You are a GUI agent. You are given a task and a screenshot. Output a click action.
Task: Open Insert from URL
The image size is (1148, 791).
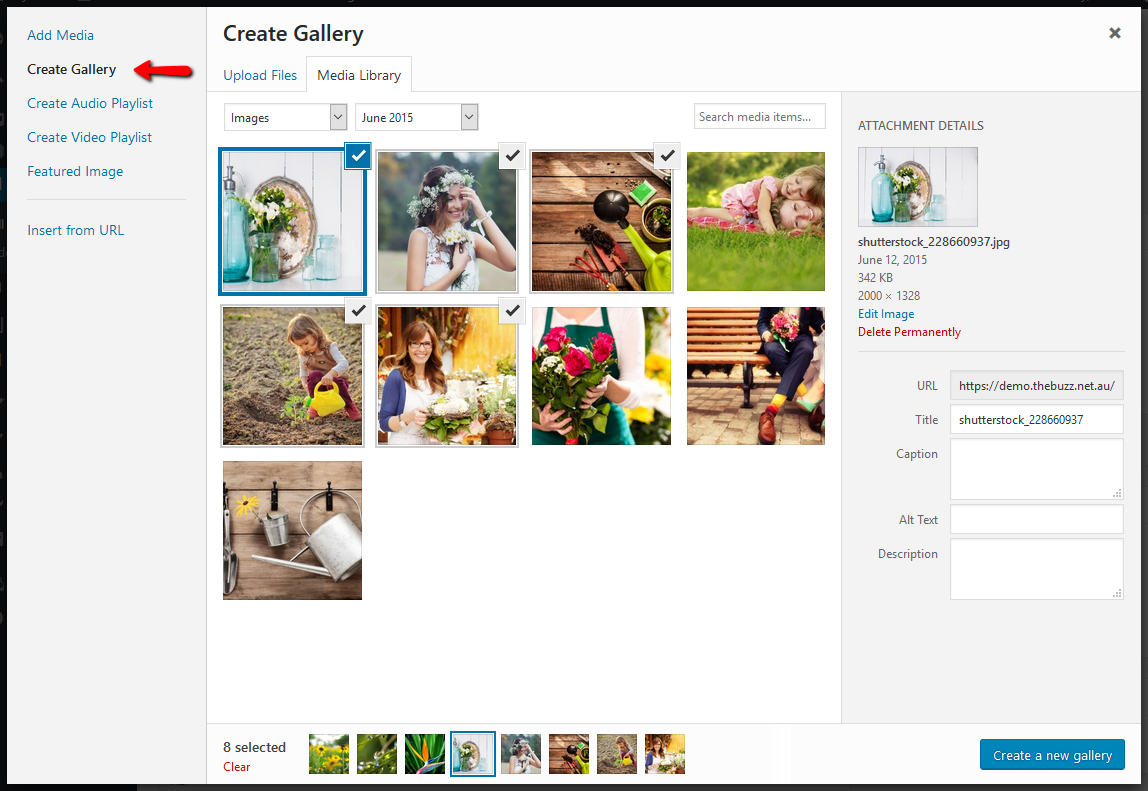point(75,230)
